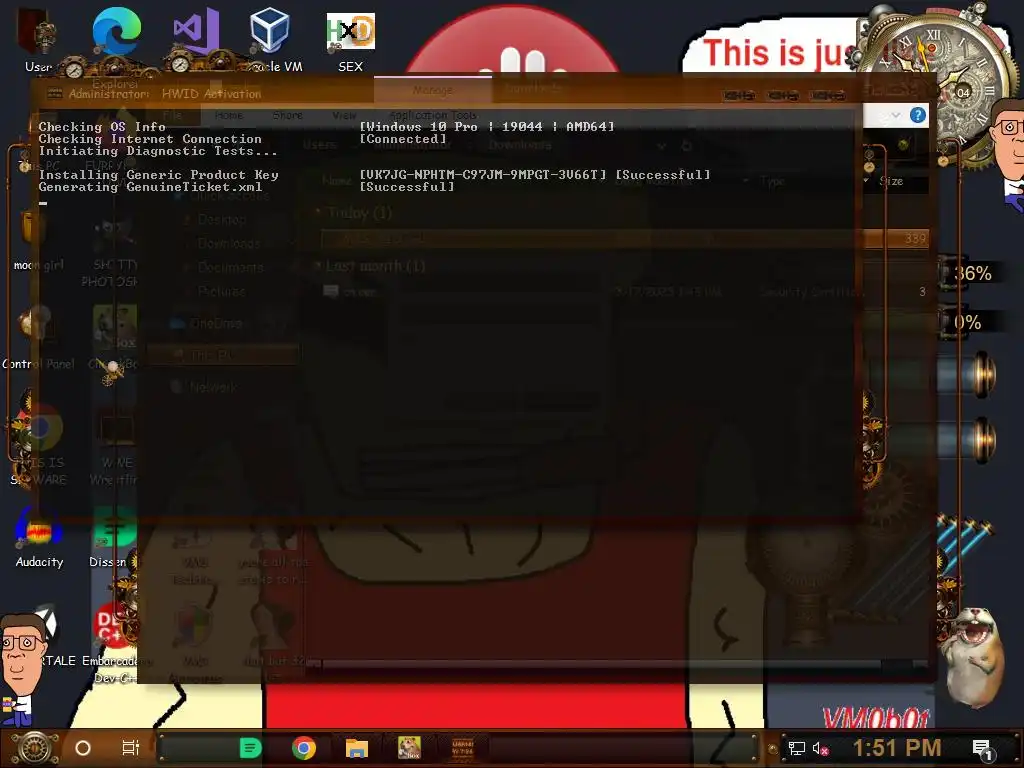The height and width of the screenshot is (768, 1024).
Task: Launch the Audacity desktop shortcut
Action: [39, 537]
